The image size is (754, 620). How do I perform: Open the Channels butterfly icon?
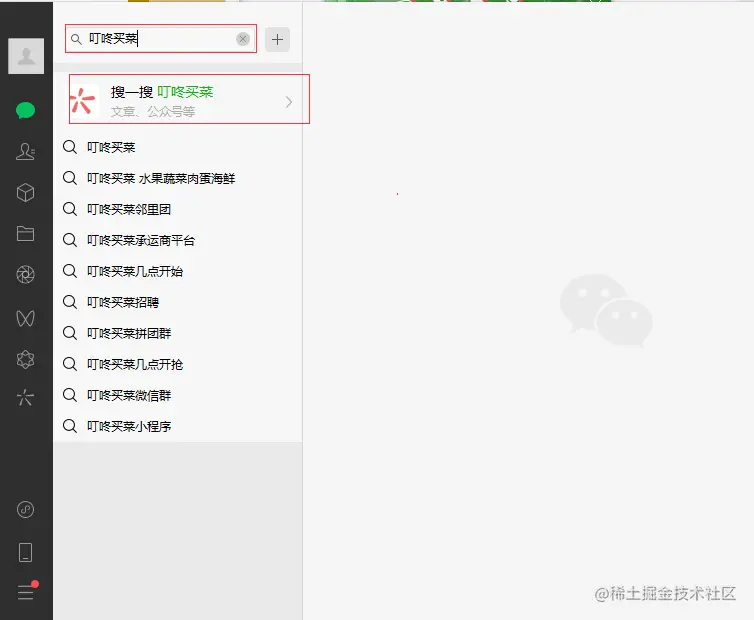pos(25,318)
